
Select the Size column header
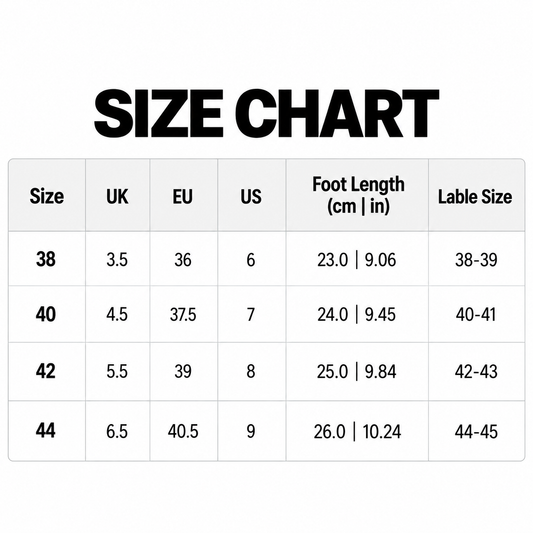point(47,196)
